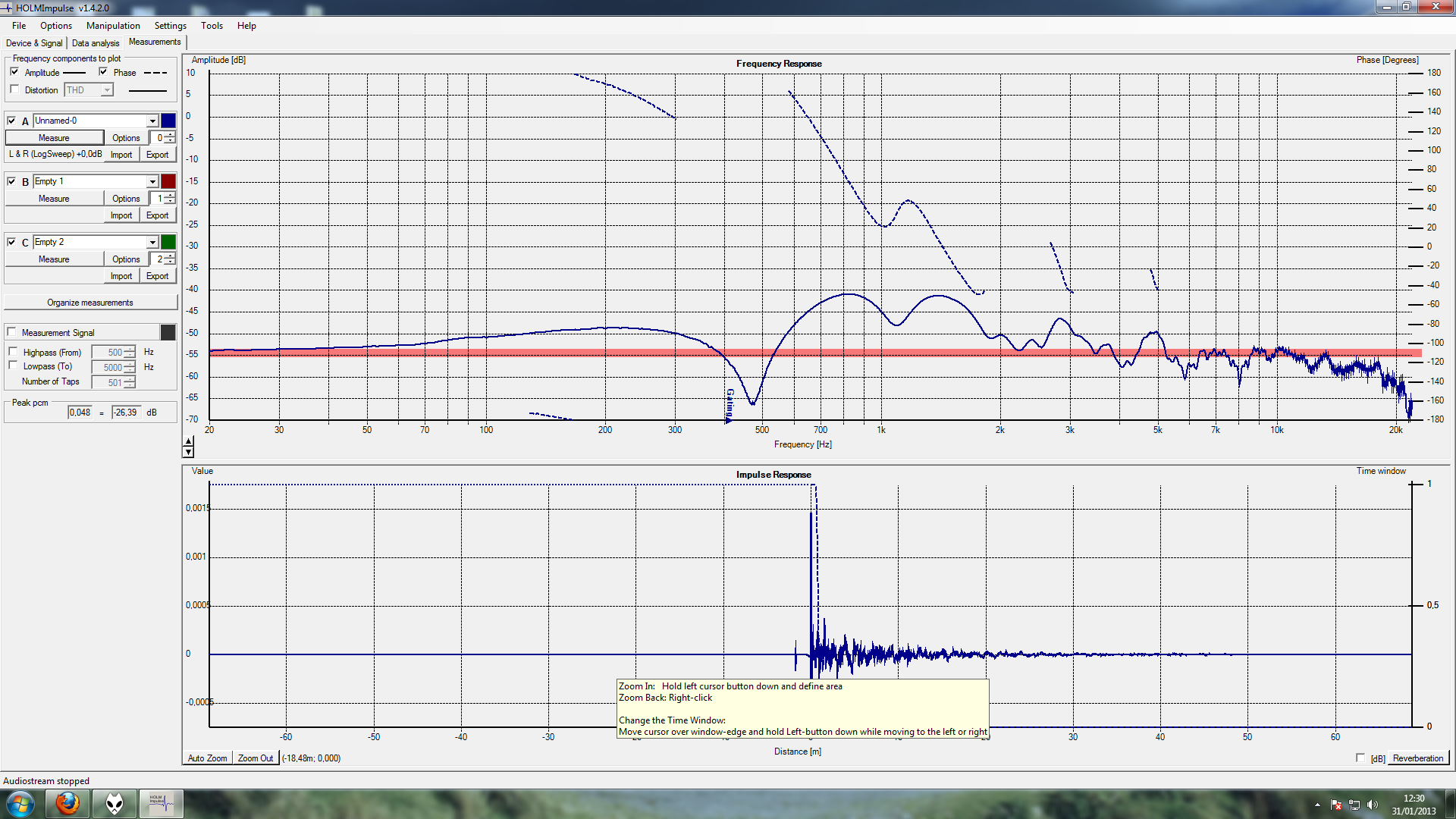The width and height of the screenshot is (1456, 819).
Task: Open the alien-head taskbar application
Action: click(x=115, y=804)
